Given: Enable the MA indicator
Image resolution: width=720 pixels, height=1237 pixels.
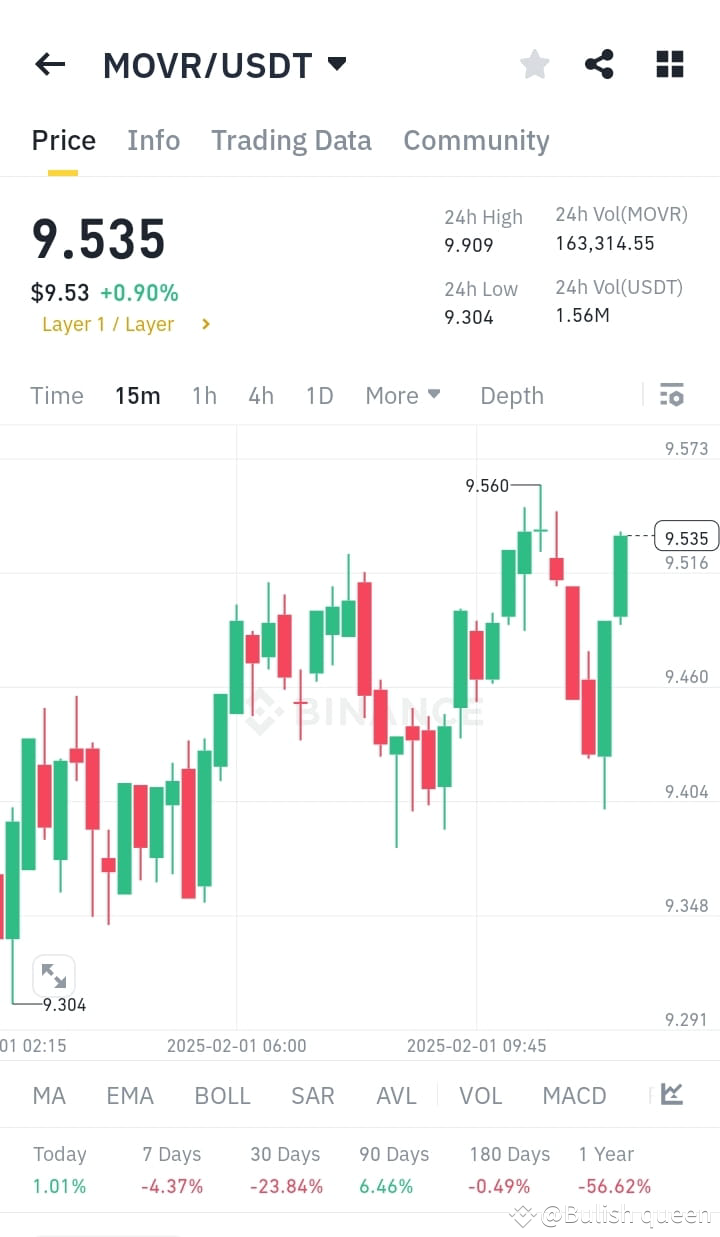Looking at the screenshot, I should coord(48,1095).
